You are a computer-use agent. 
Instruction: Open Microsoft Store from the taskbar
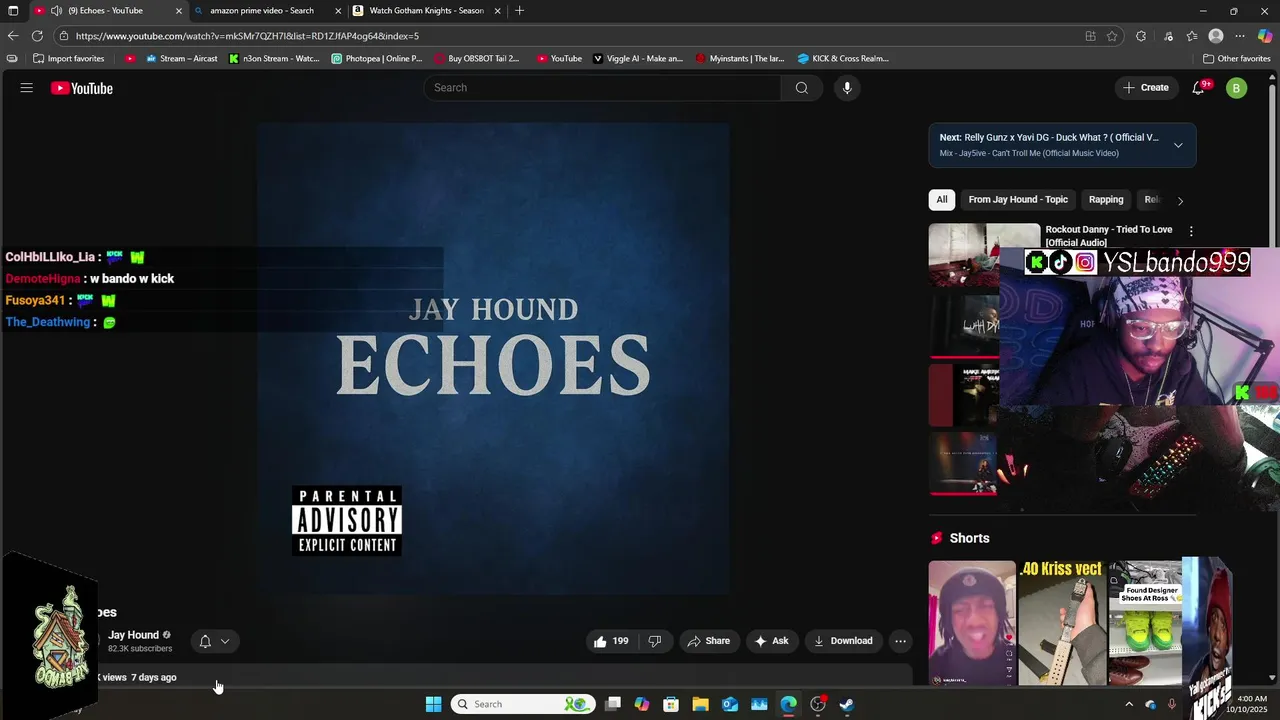pyautogui.click(x=671, y=704)
